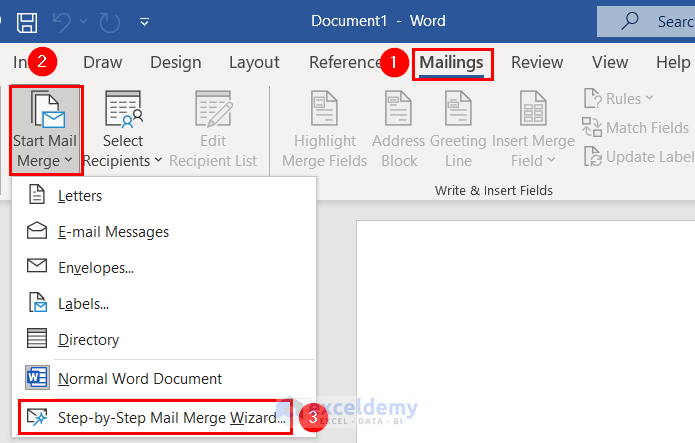Open the Help tab
Image resolution: width=695 pixels, height=443 pixels.
pyautogui.click(x=673, y=63)
